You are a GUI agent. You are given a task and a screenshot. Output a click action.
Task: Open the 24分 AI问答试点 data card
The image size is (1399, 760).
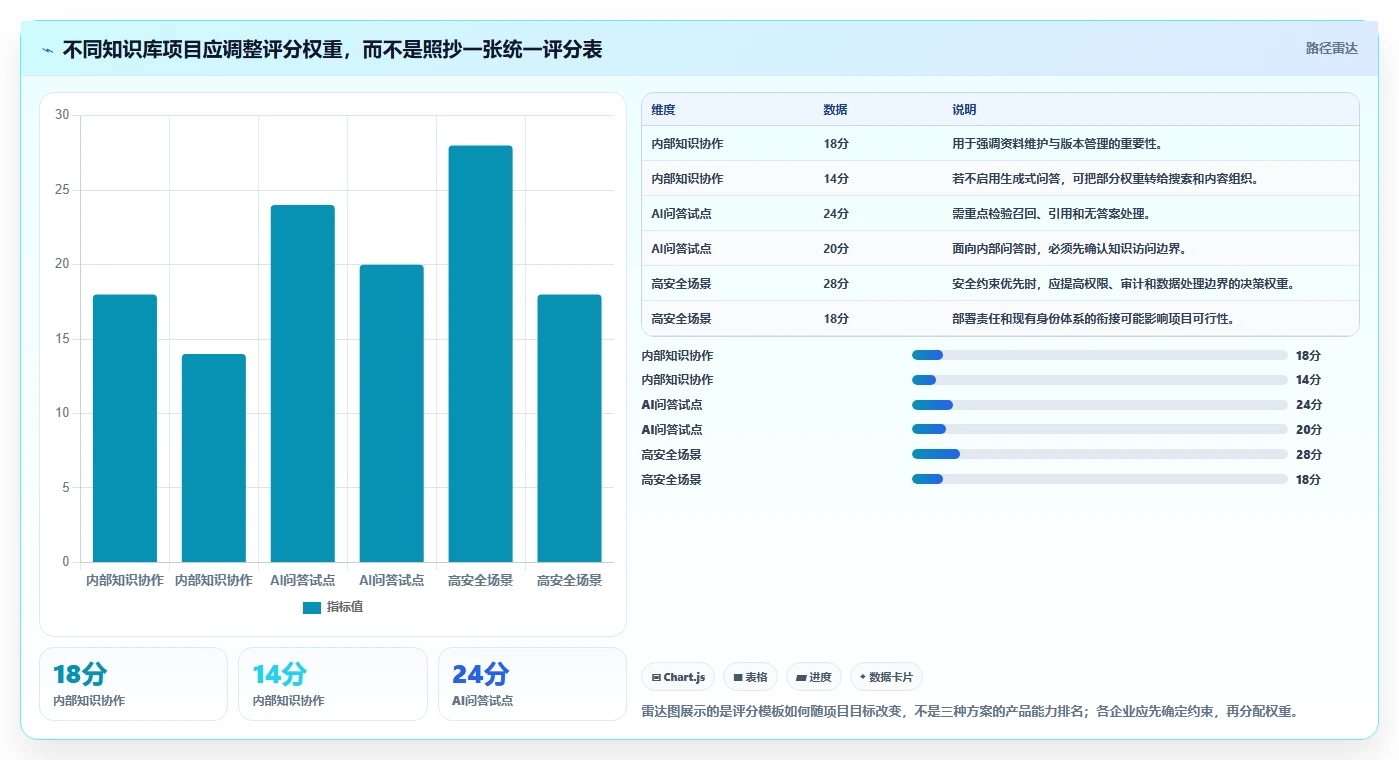click(x=532, y=684)
